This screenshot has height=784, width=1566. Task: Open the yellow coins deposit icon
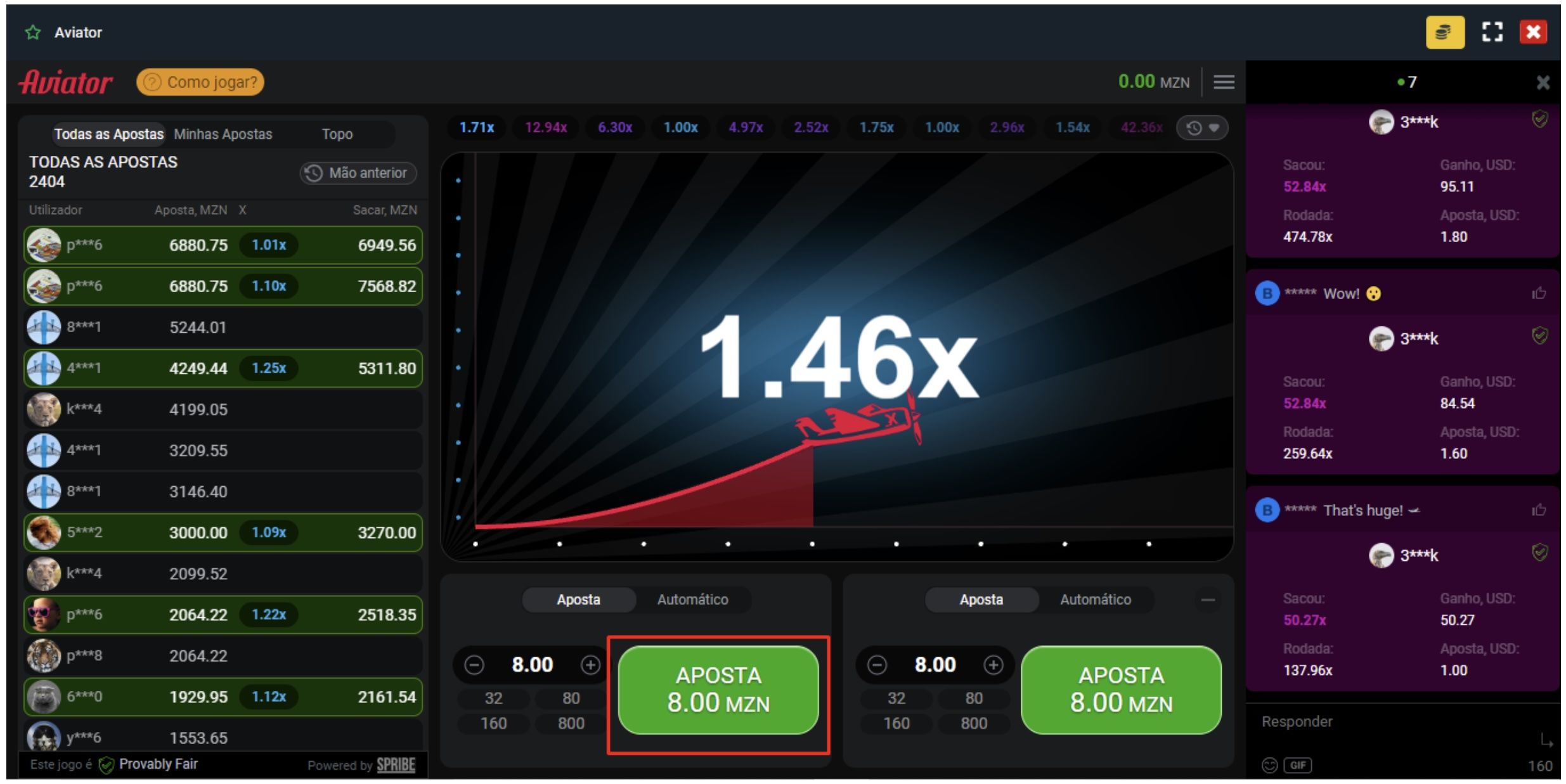tap(1444, 32)
